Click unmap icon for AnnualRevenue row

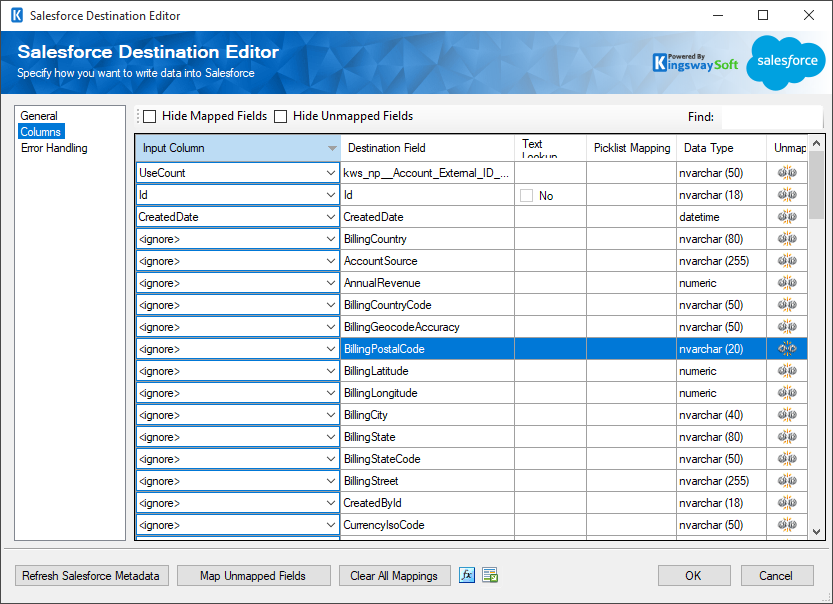pos(787,283)
